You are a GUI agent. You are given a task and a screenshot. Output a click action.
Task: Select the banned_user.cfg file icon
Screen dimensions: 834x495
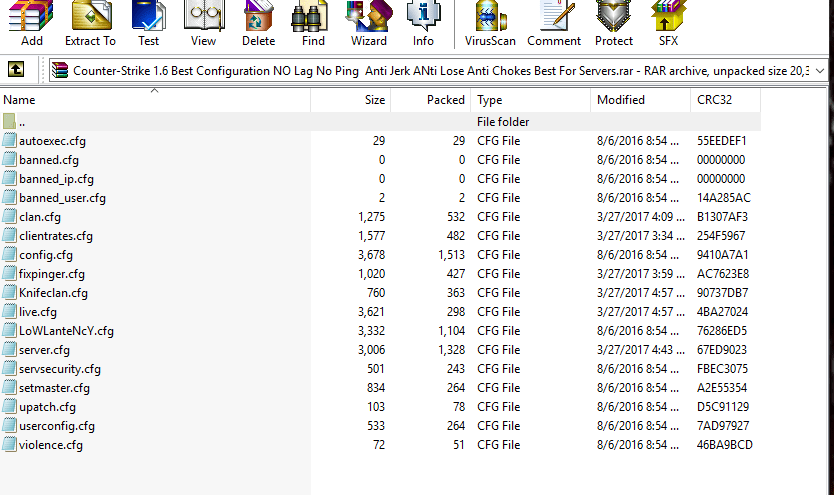[x=9, y=198]
